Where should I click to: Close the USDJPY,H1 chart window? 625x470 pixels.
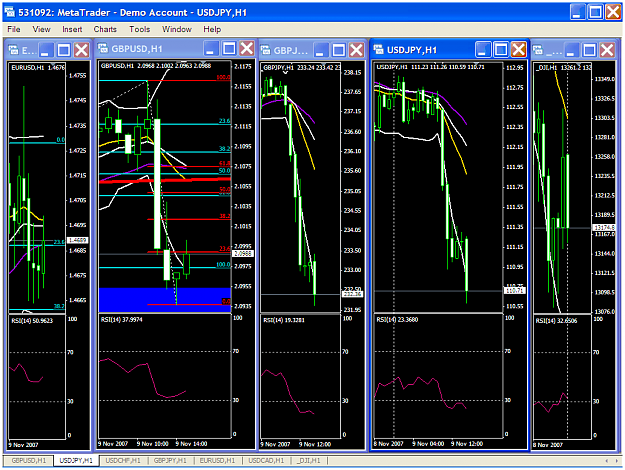point(519,49)
